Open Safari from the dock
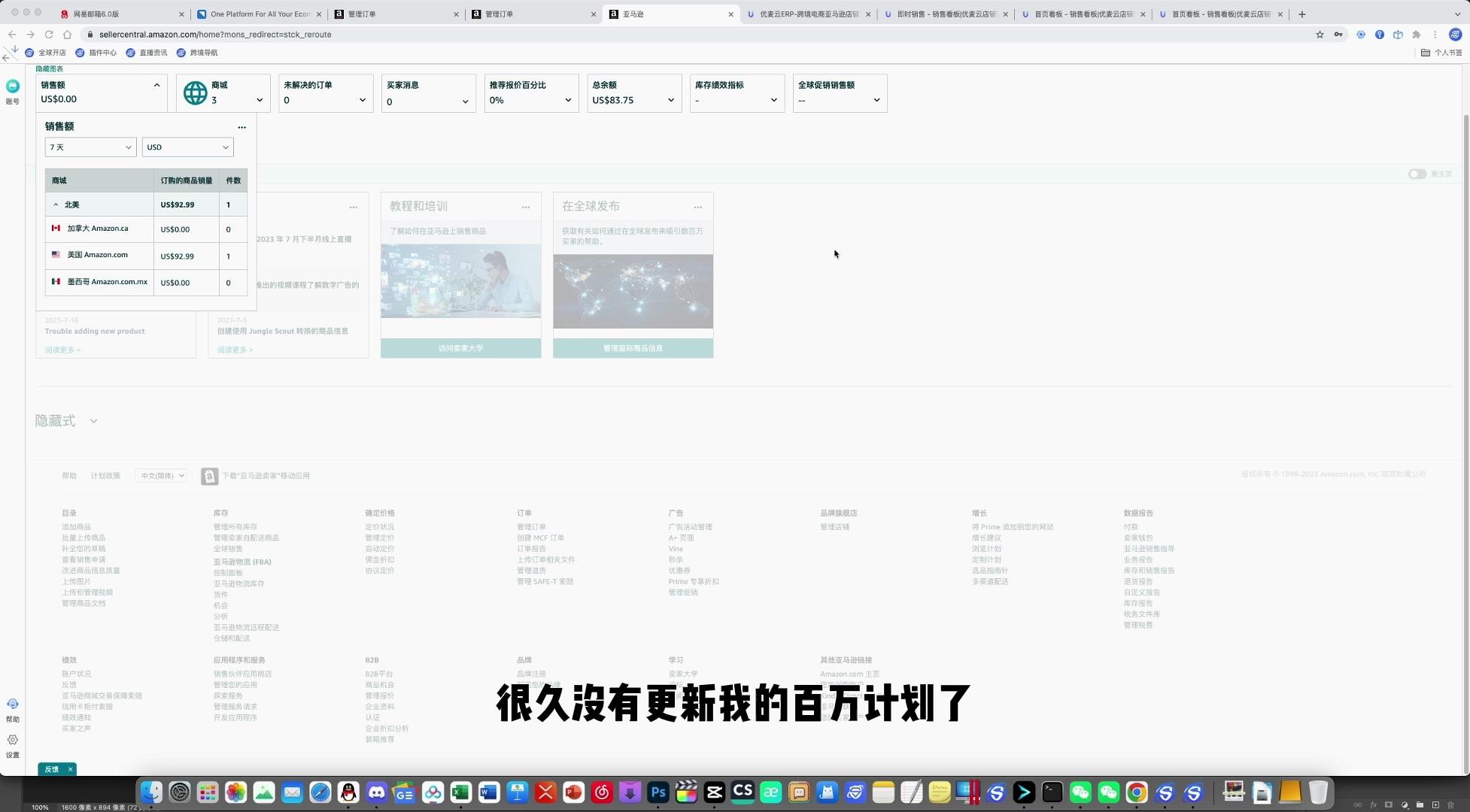 [x=320, y=792]
